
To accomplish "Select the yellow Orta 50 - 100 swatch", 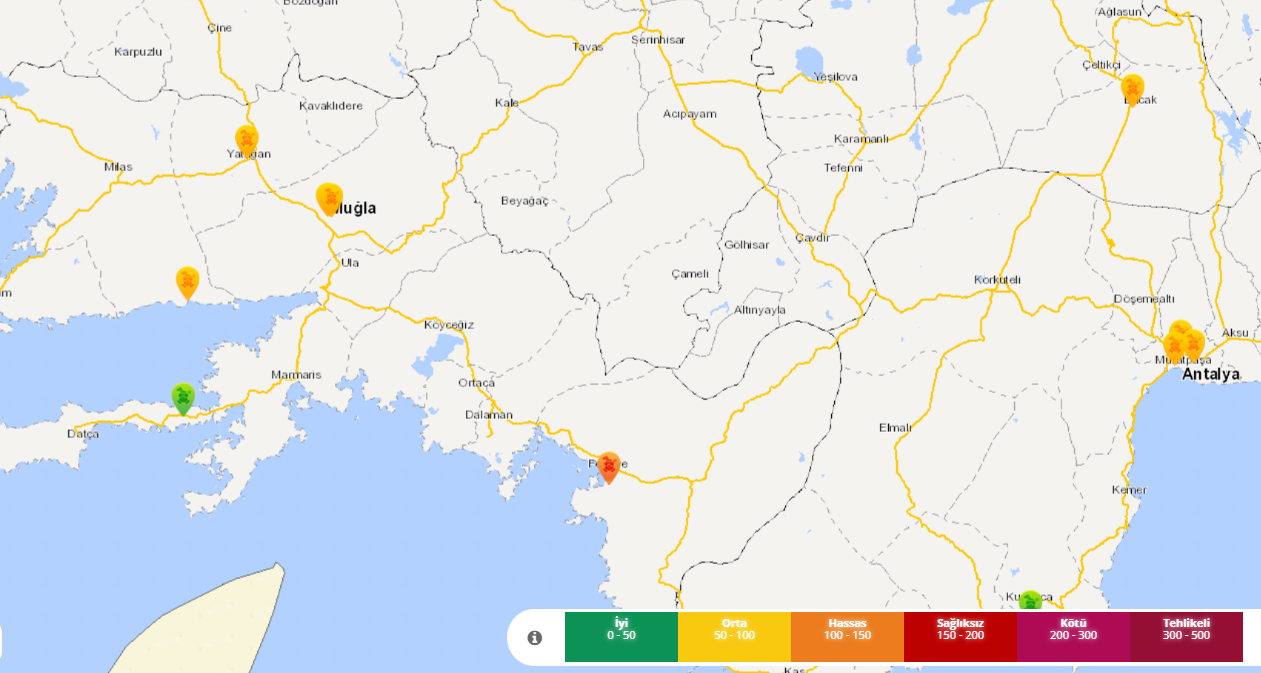I will coord(734,637).
